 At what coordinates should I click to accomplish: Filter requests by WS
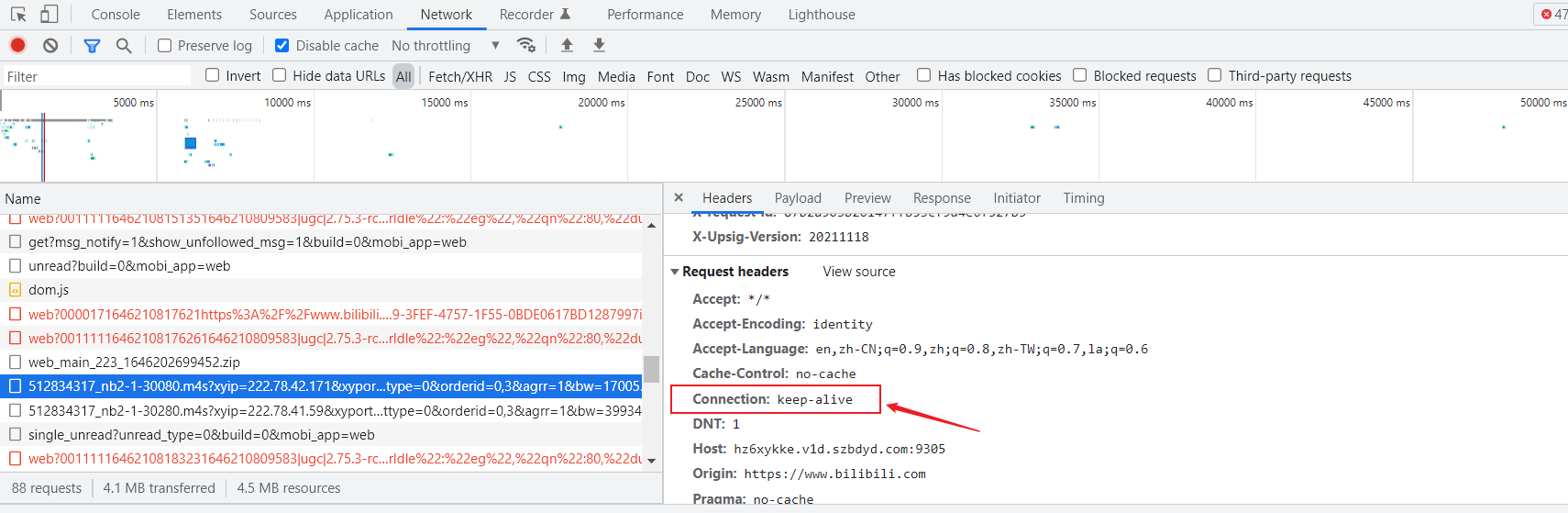[731, 76]
